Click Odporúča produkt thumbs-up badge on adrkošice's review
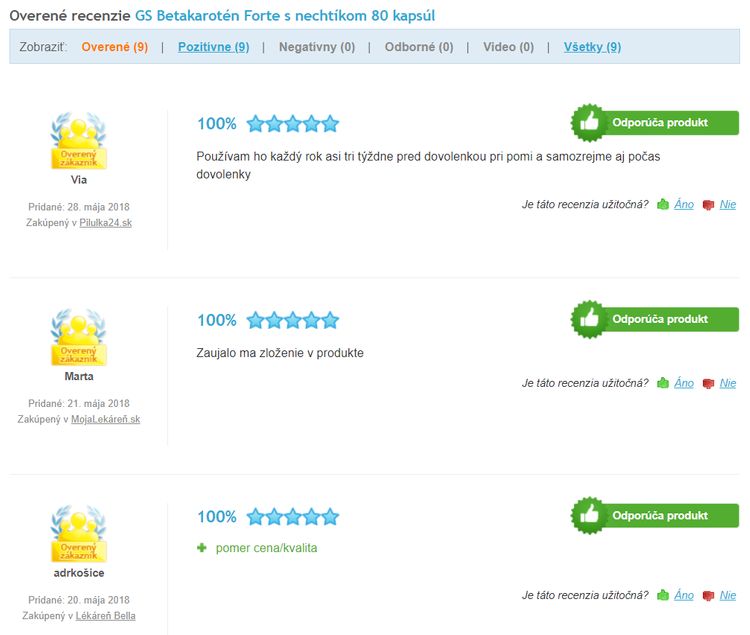The height and width of the screenshot is (635, 750). click(x=655, y=516)
